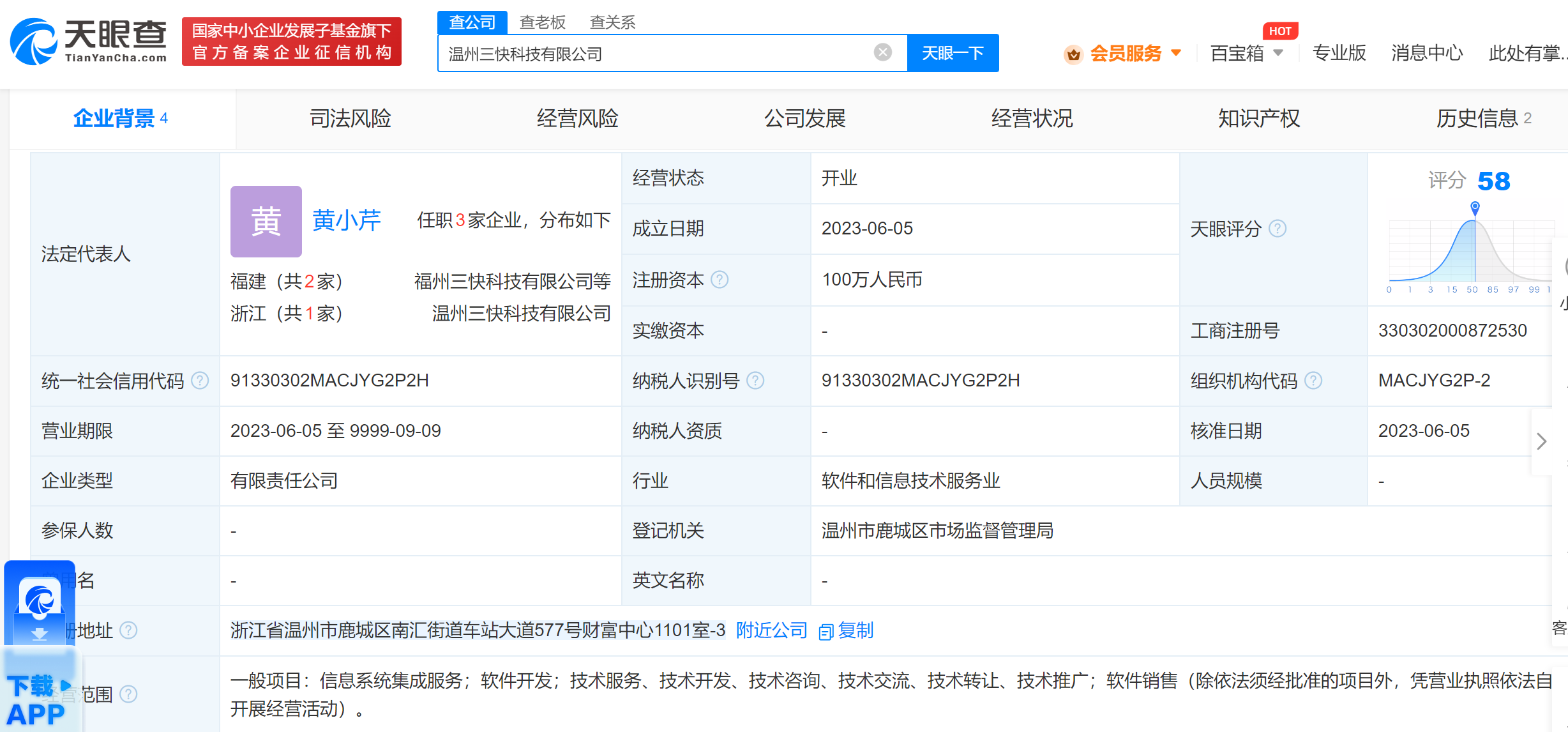Open 福州三快科技有限公司等 company link
Screen dimensions: 1568x732
[513, 281]
